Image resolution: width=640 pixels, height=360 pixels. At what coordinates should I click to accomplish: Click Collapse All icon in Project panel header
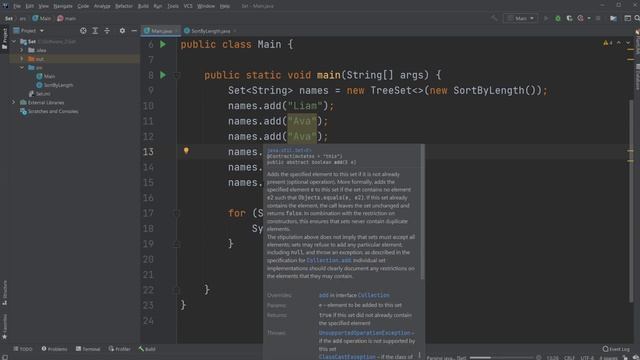[107, 31]
